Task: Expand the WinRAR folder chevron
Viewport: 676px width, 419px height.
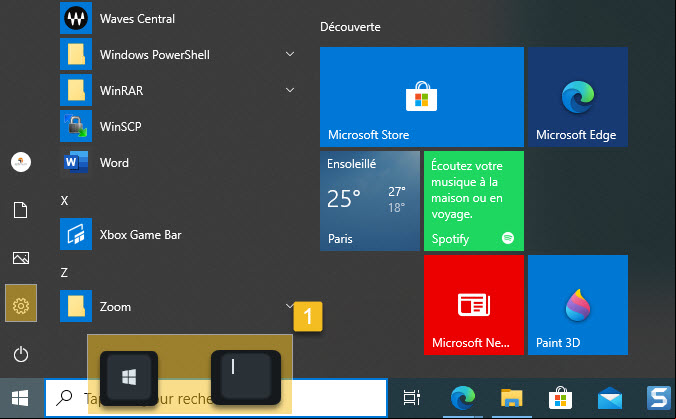Action: coord(290,90)
